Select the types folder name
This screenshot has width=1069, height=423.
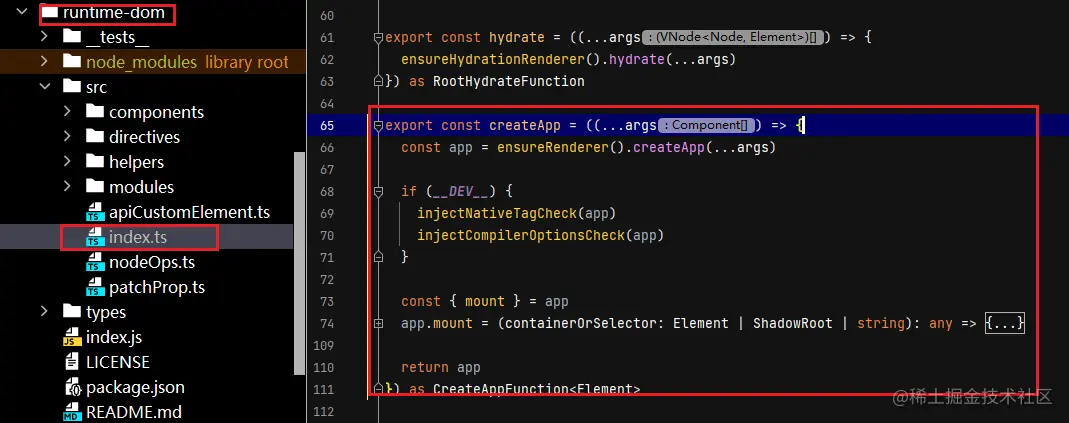106,312
